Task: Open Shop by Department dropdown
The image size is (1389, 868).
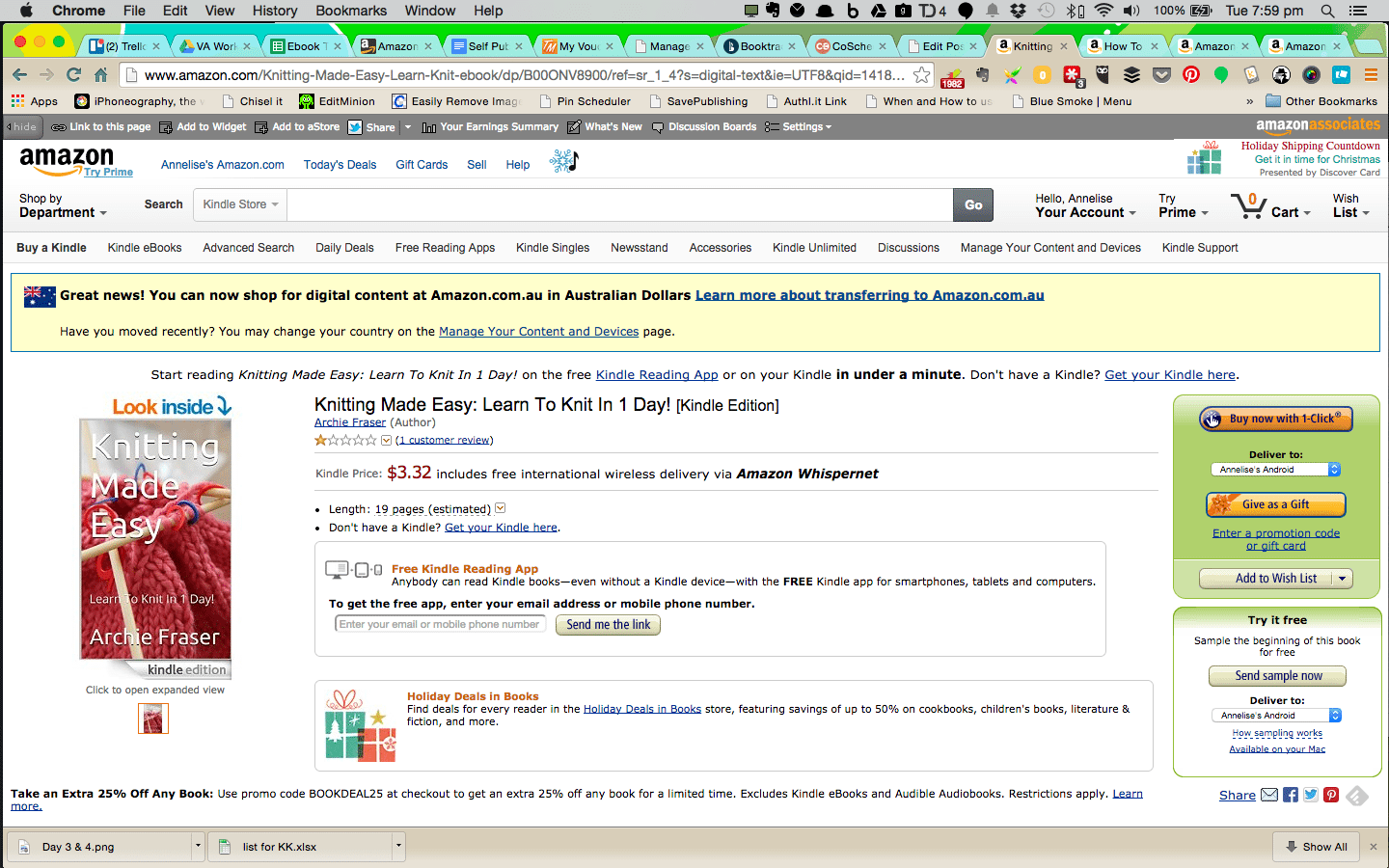Action: pos(63,205)
